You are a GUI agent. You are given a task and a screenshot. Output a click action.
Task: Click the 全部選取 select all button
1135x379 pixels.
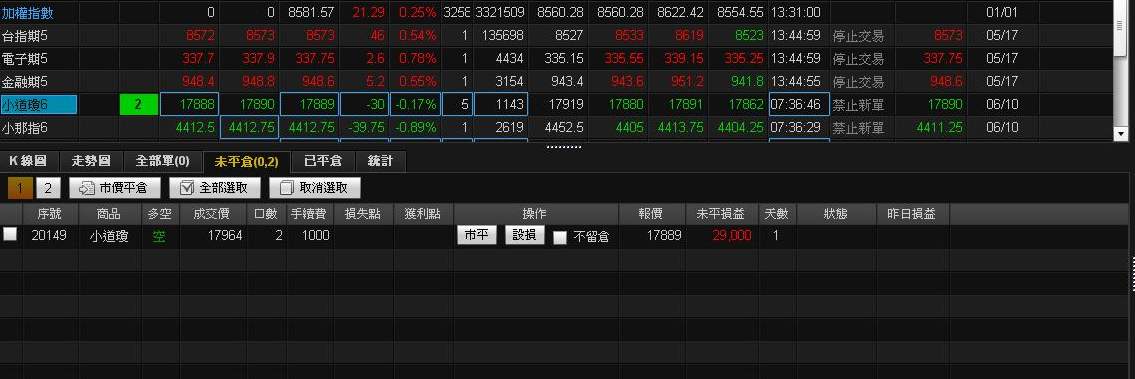click(x=214, y=188)
